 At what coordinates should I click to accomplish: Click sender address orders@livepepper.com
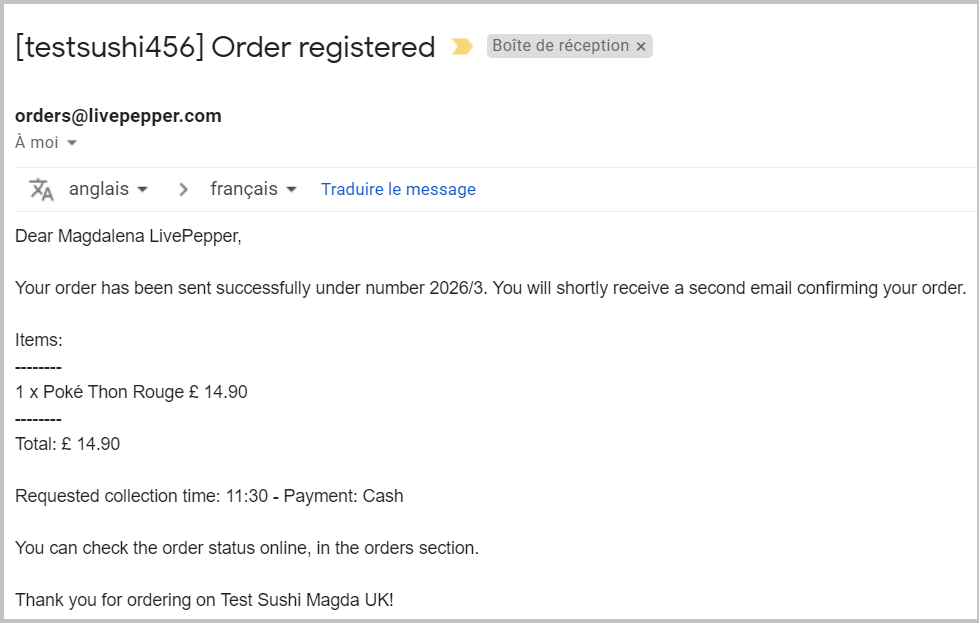(118, 115)
